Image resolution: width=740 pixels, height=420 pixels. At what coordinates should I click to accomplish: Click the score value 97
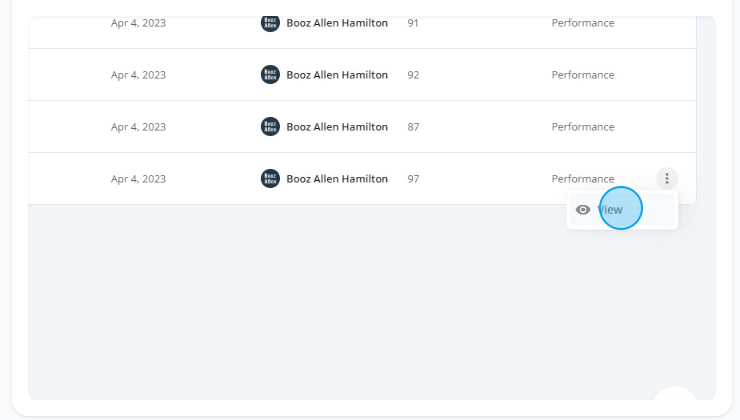(x=413, y=178)
